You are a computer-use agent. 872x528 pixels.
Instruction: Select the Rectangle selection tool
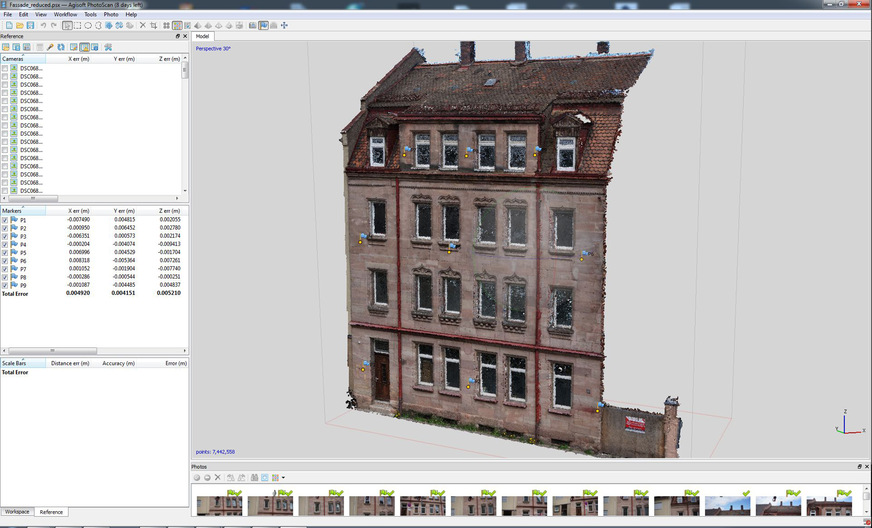pyautogui.click(x=78, y=25)
